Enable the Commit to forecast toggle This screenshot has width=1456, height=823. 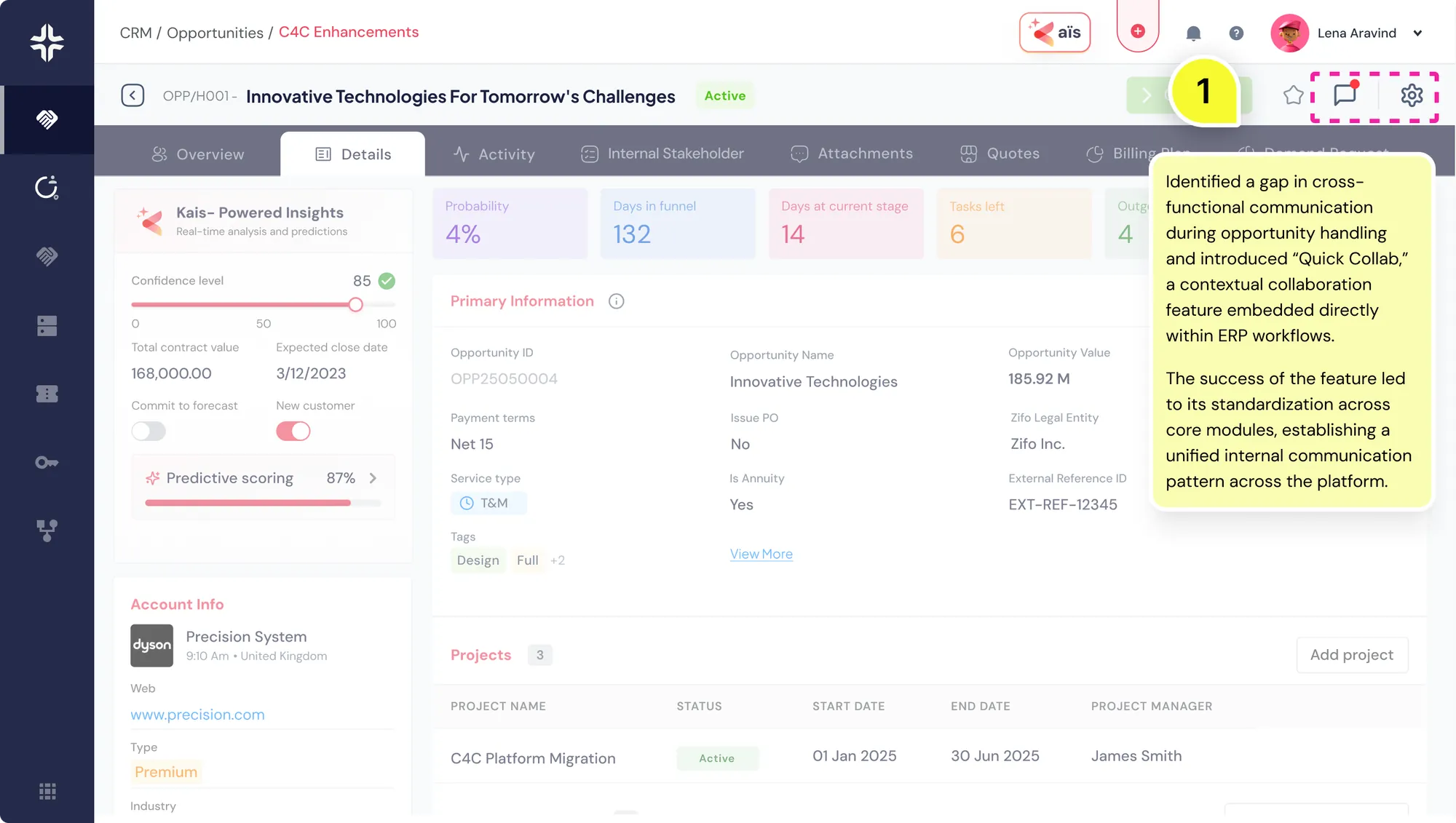tap(149, 431)
